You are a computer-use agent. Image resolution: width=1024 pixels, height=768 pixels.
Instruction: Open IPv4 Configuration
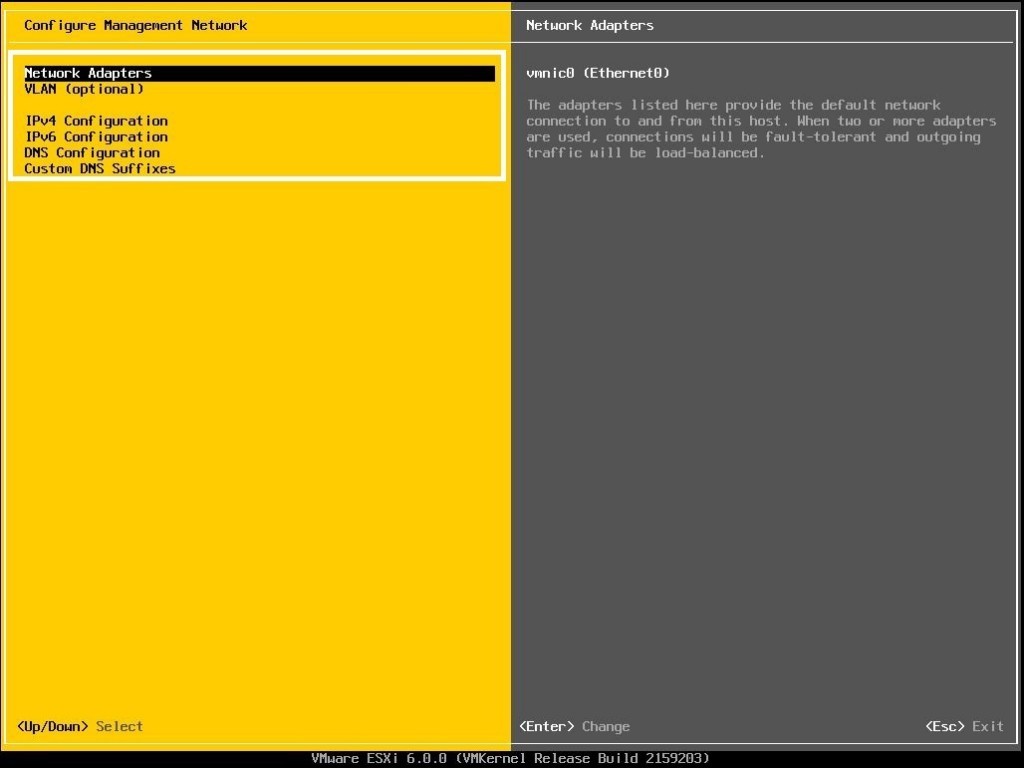coord(95,120)
